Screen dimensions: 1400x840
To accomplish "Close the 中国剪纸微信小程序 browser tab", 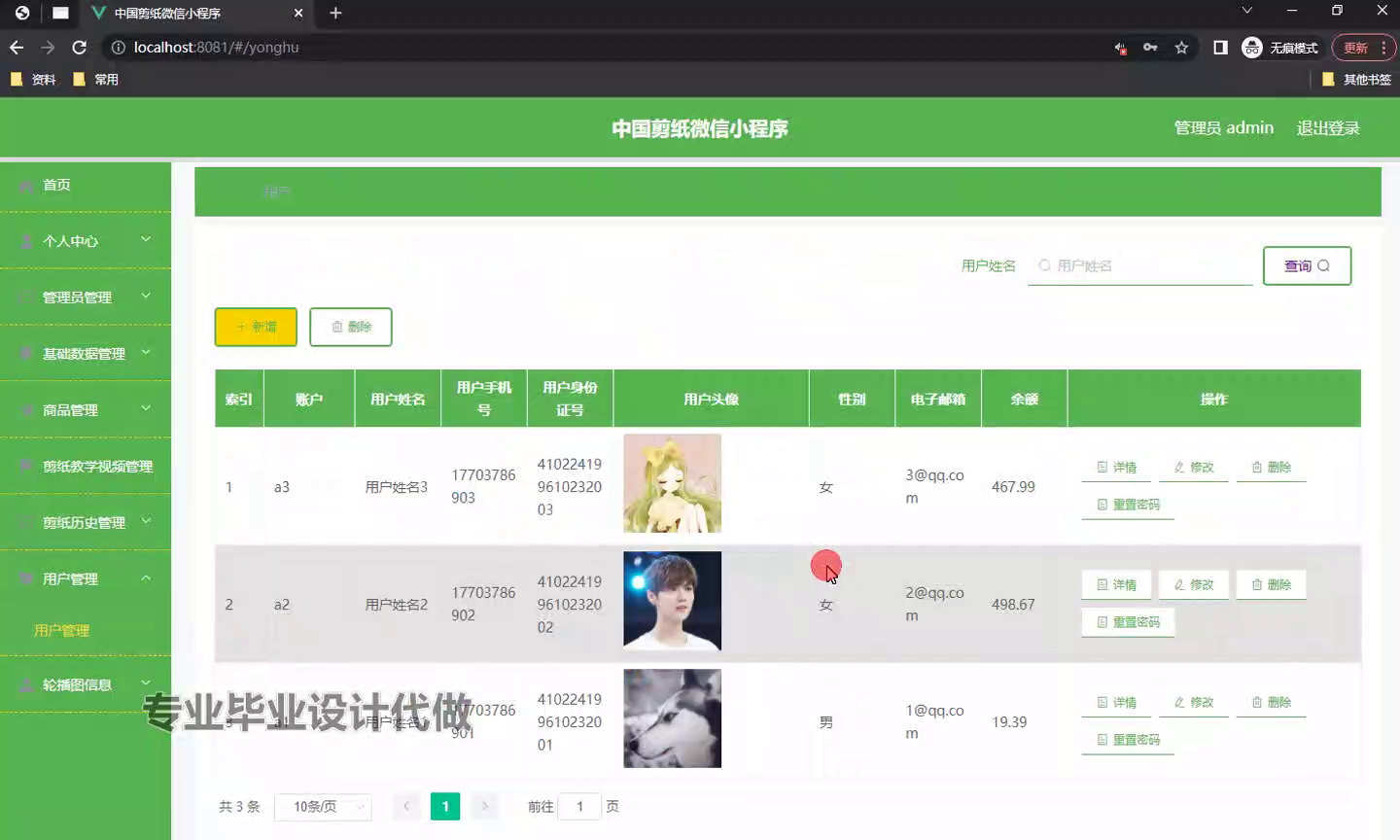I will pos(298,14).
